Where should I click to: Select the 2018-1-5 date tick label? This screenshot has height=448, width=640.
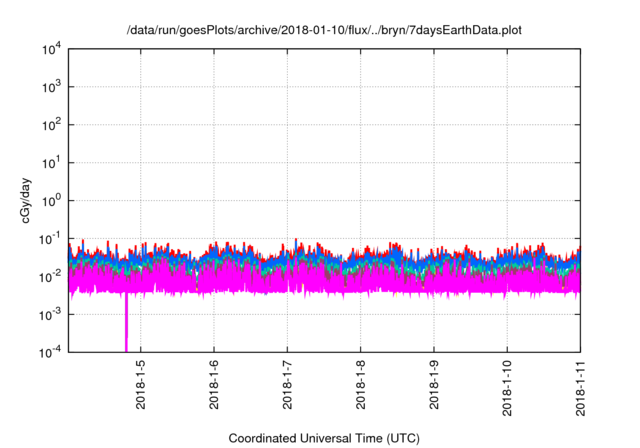tap(140, 386)
